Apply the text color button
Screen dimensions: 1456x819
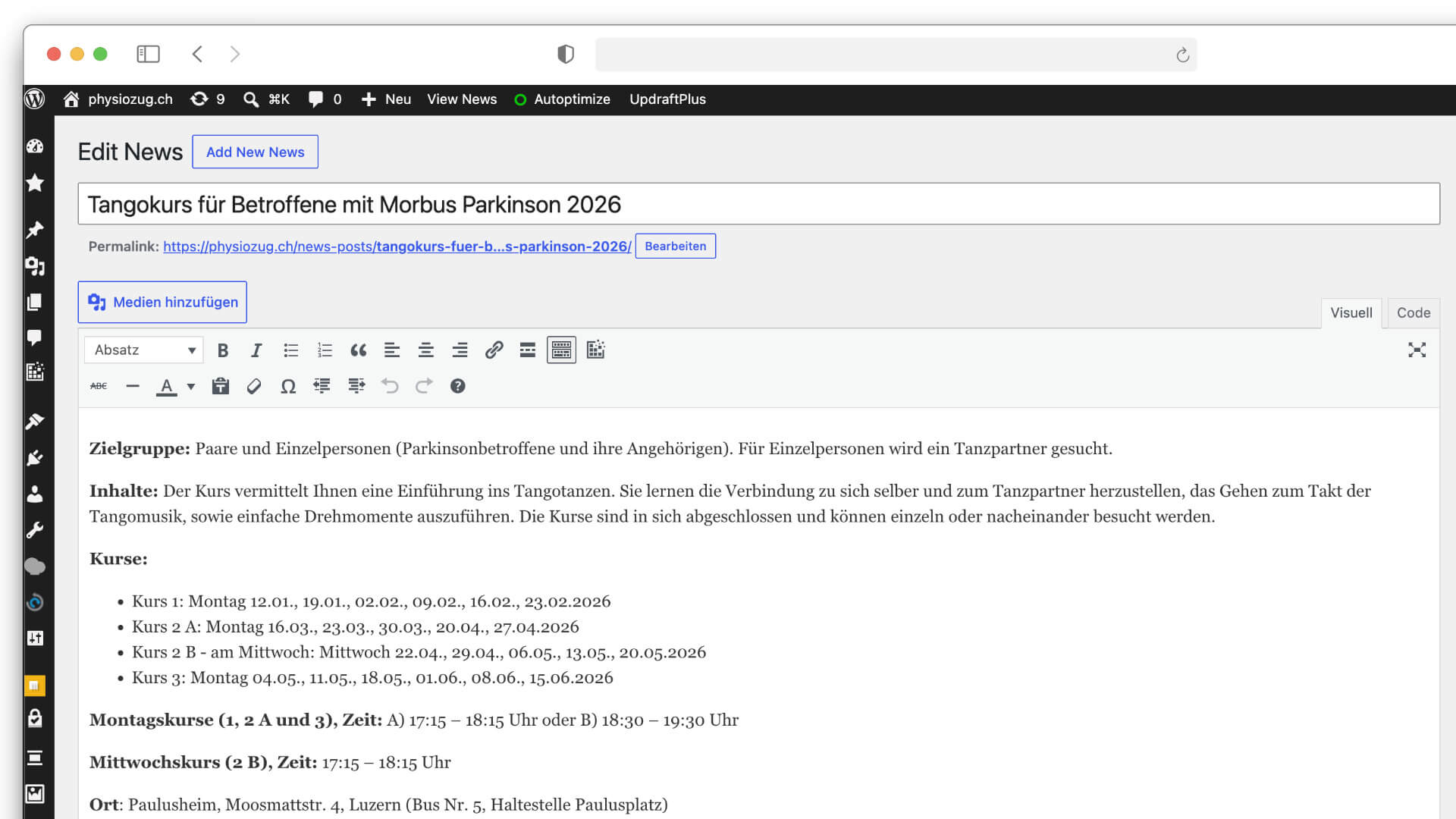point(166,387)
